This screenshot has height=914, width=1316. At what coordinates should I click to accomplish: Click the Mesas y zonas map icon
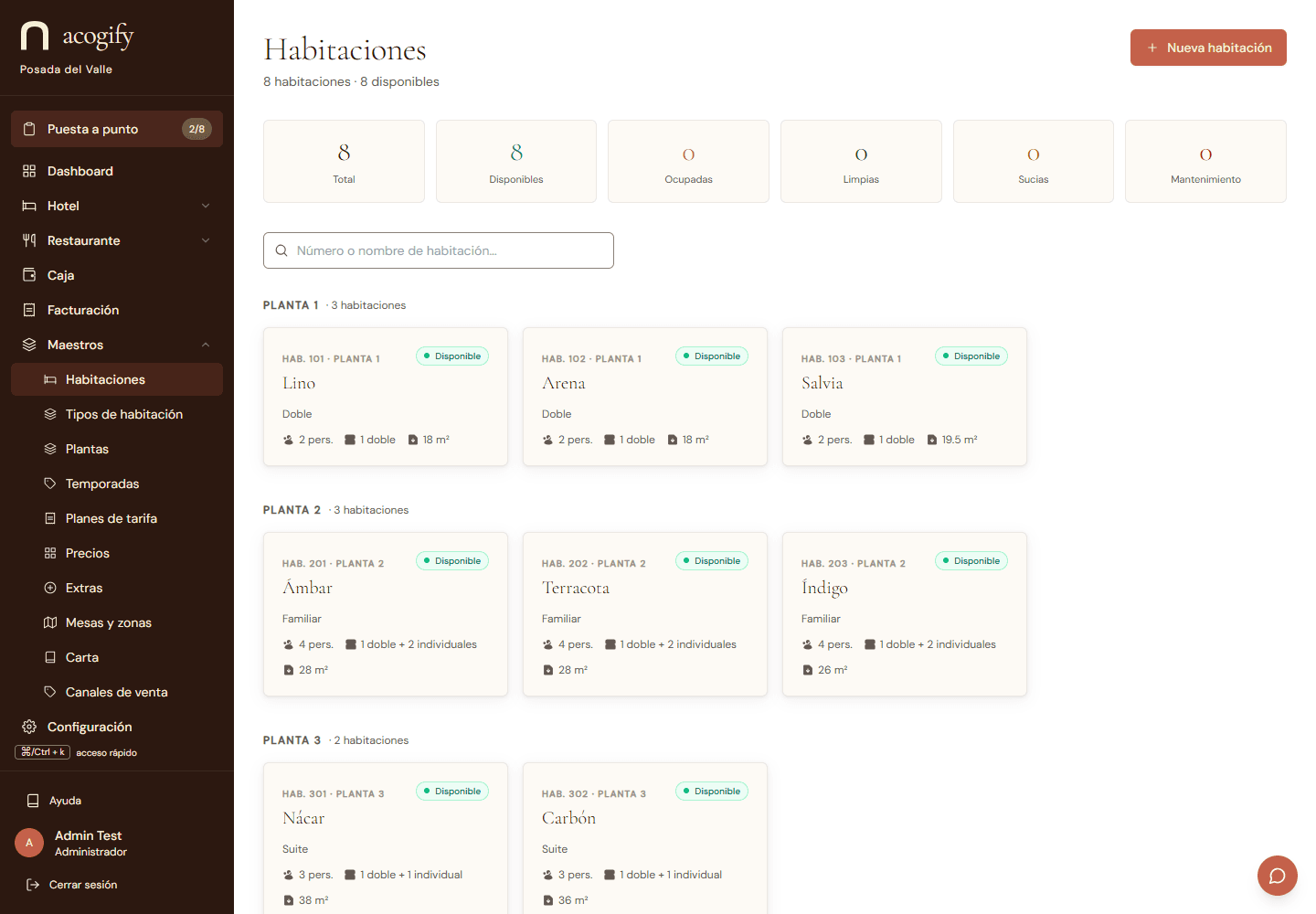pos(50,622)
